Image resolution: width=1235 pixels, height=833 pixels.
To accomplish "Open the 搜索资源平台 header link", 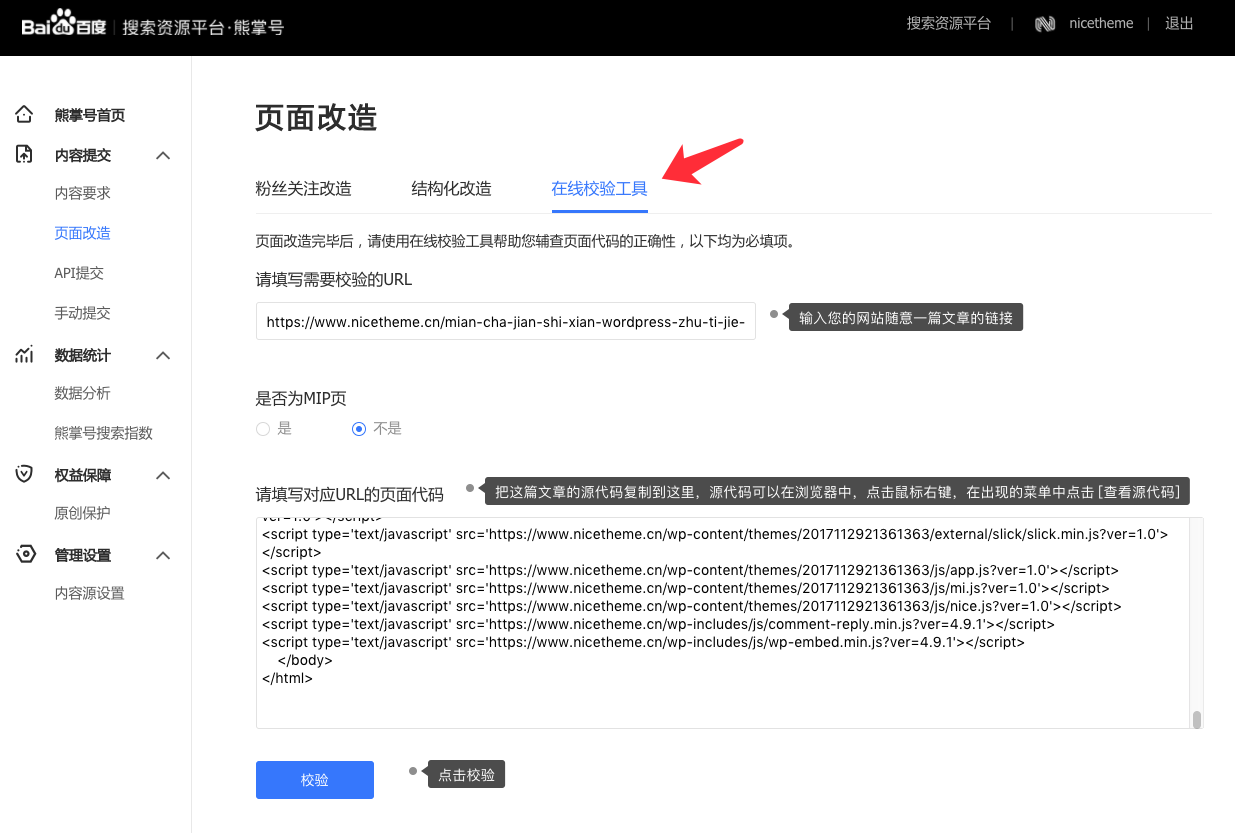I will click(x=949, y=23).
